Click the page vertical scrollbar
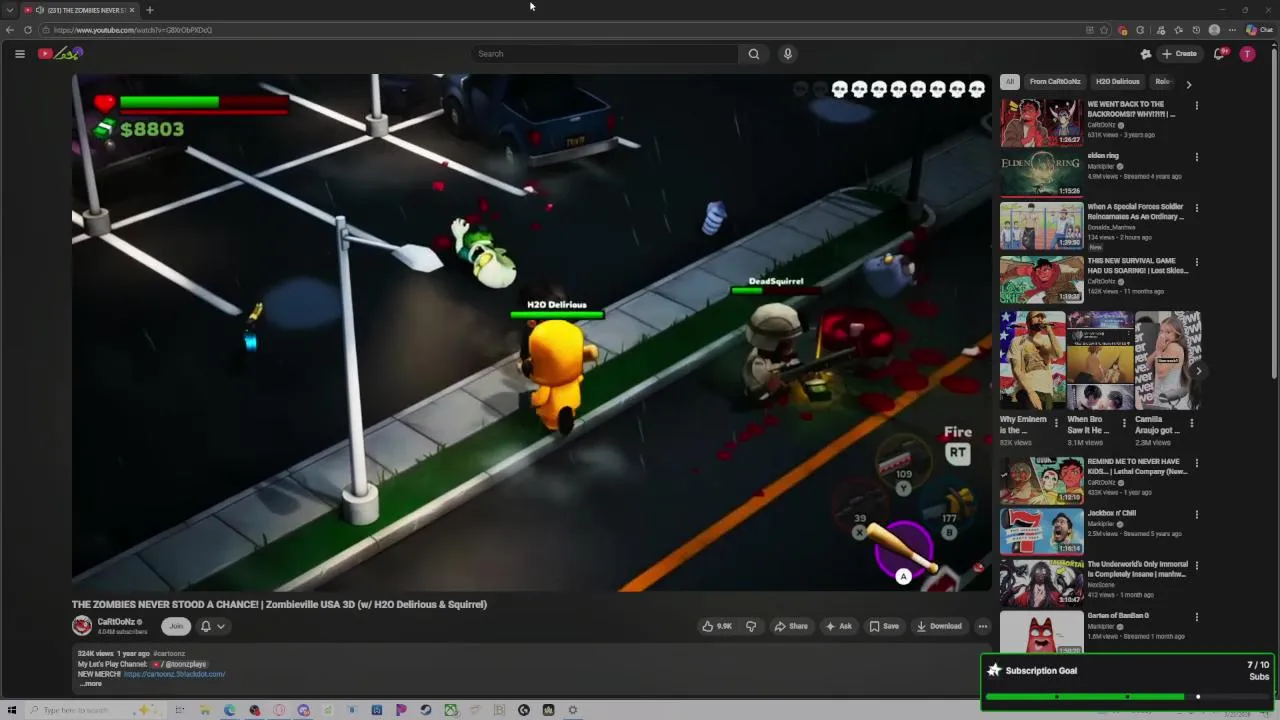 tap(1275, 215)
